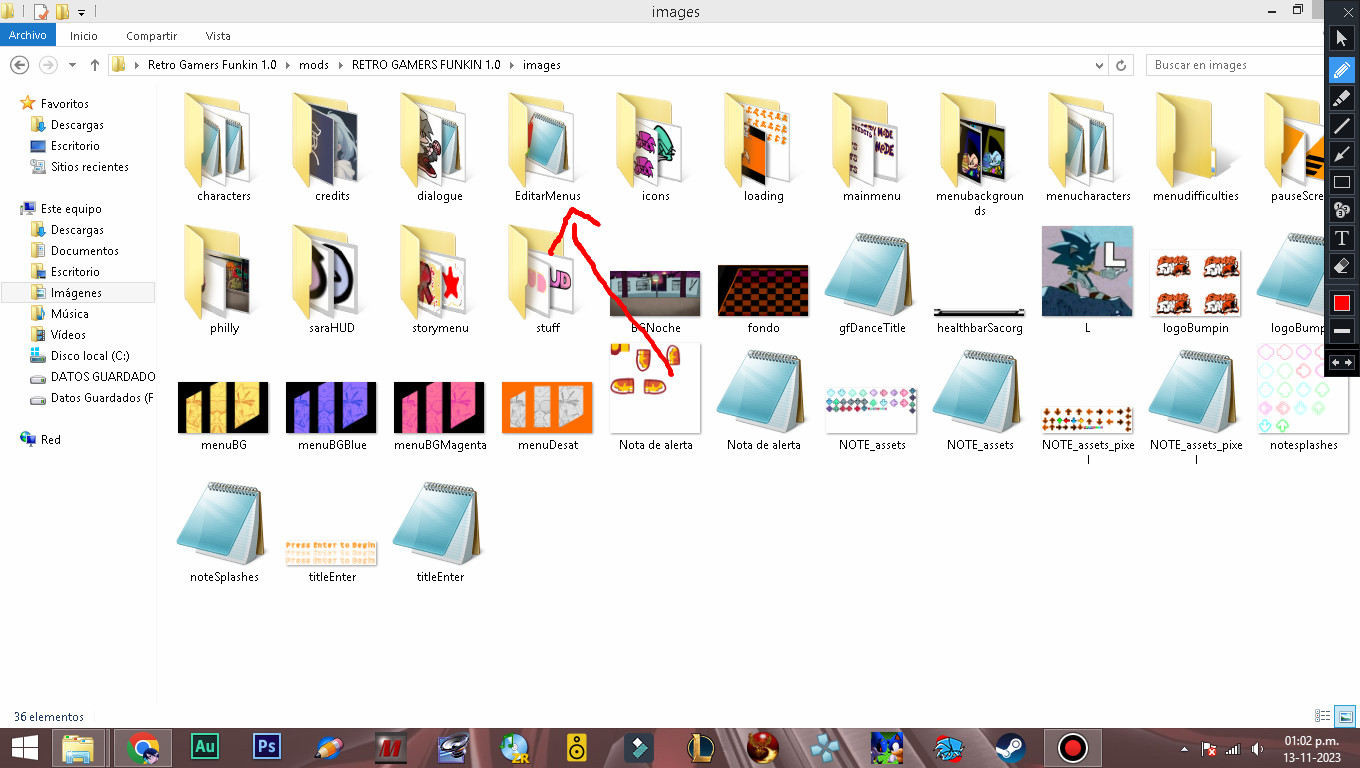This screenshot has height=768, width=1360.
Task: Open Photoshop from the taskbar
Action: (266, 747)
